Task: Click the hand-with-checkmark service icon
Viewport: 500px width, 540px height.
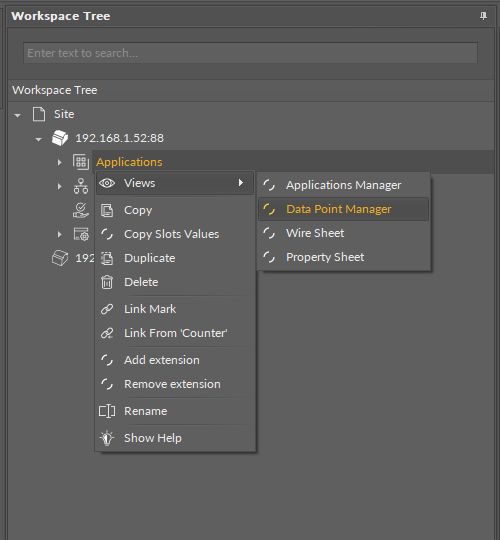Action: 81,210
